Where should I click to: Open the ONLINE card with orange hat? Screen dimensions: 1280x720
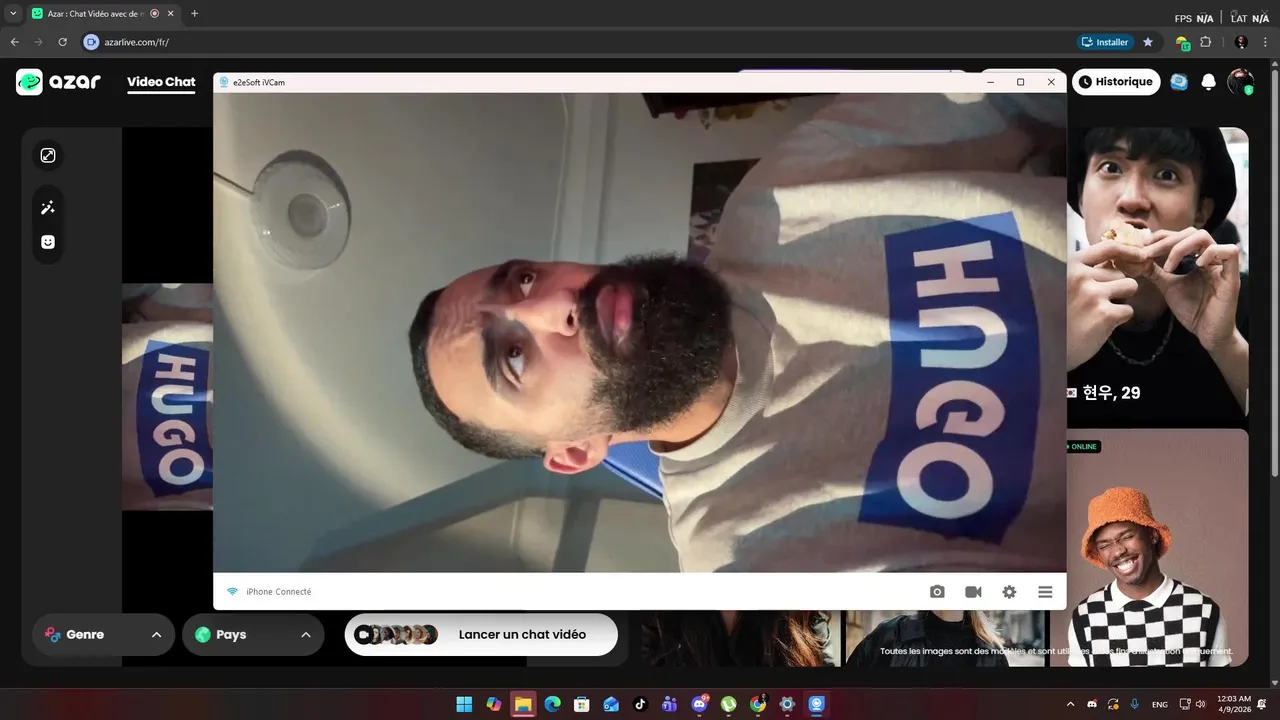tap(1158, 548)
